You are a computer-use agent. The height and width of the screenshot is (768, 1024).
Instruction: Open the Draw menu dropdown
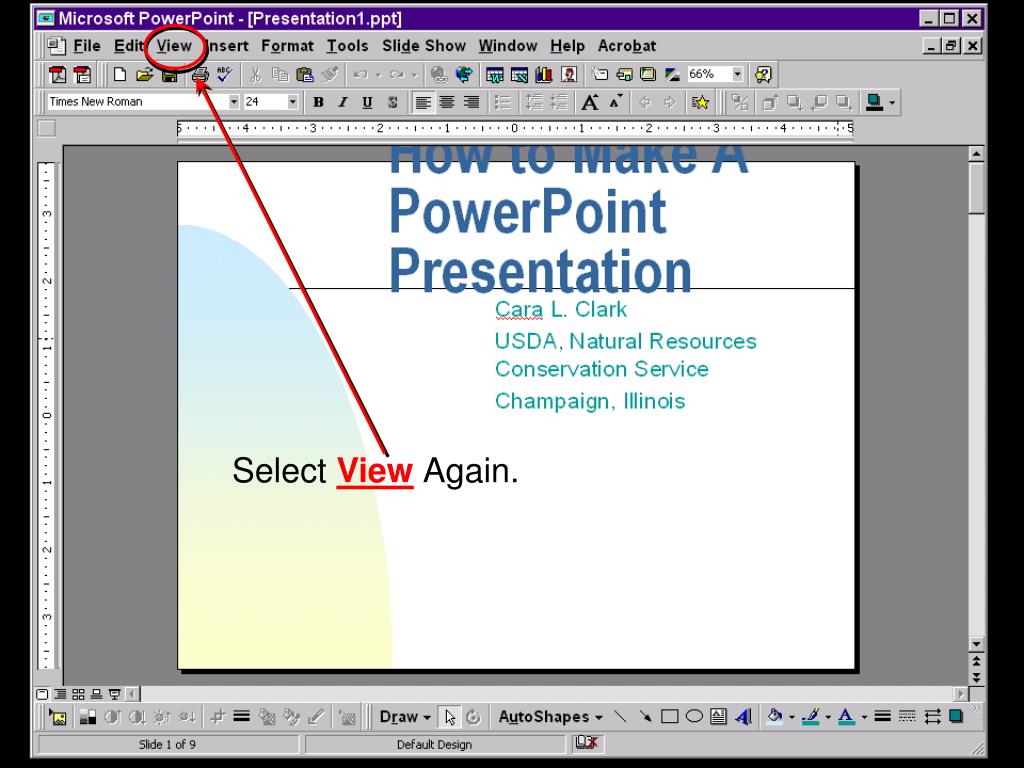pos(405,717)
